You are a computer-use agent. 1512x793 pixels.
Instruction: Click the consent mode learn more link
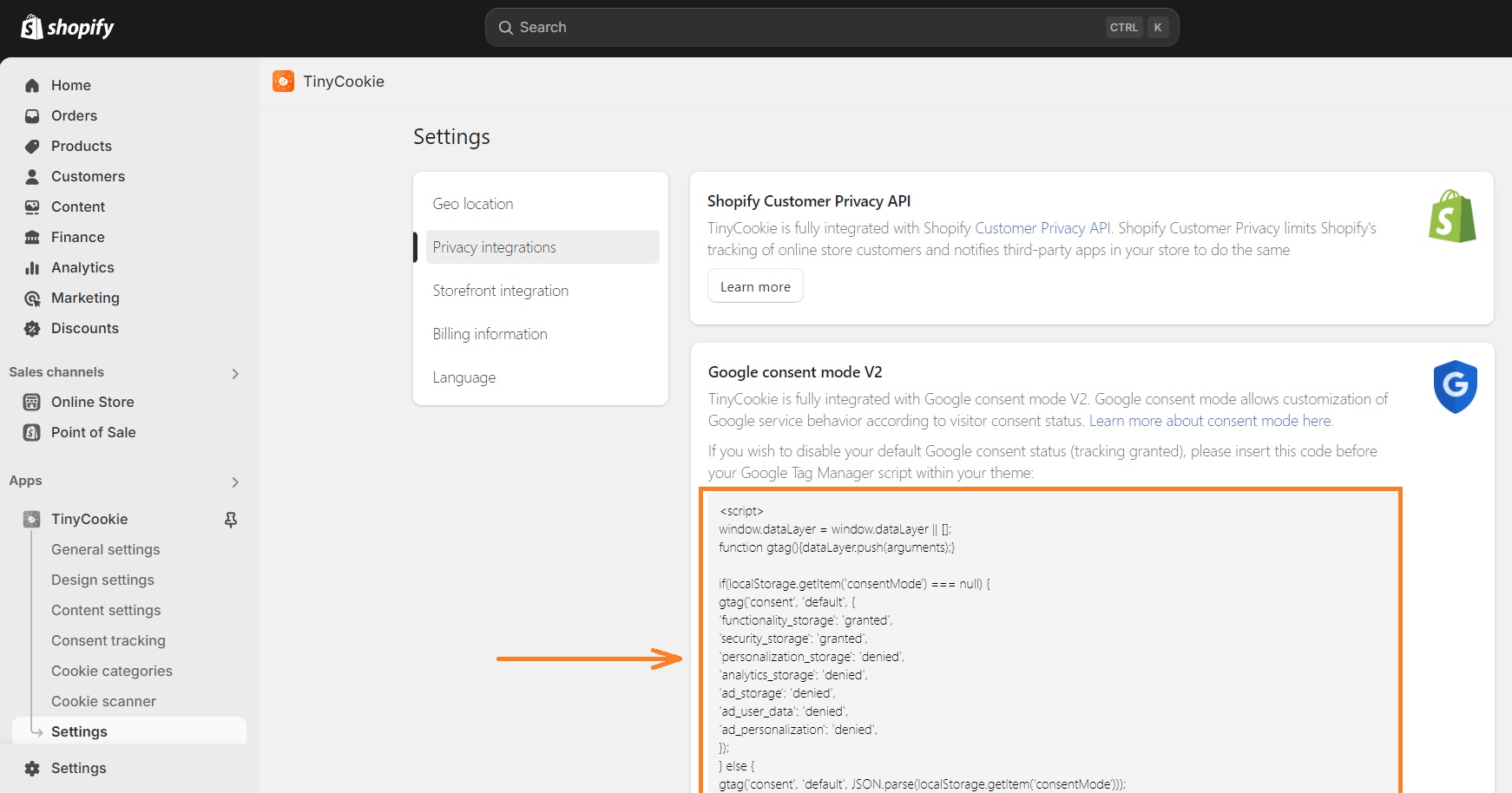coord(1210,421)
